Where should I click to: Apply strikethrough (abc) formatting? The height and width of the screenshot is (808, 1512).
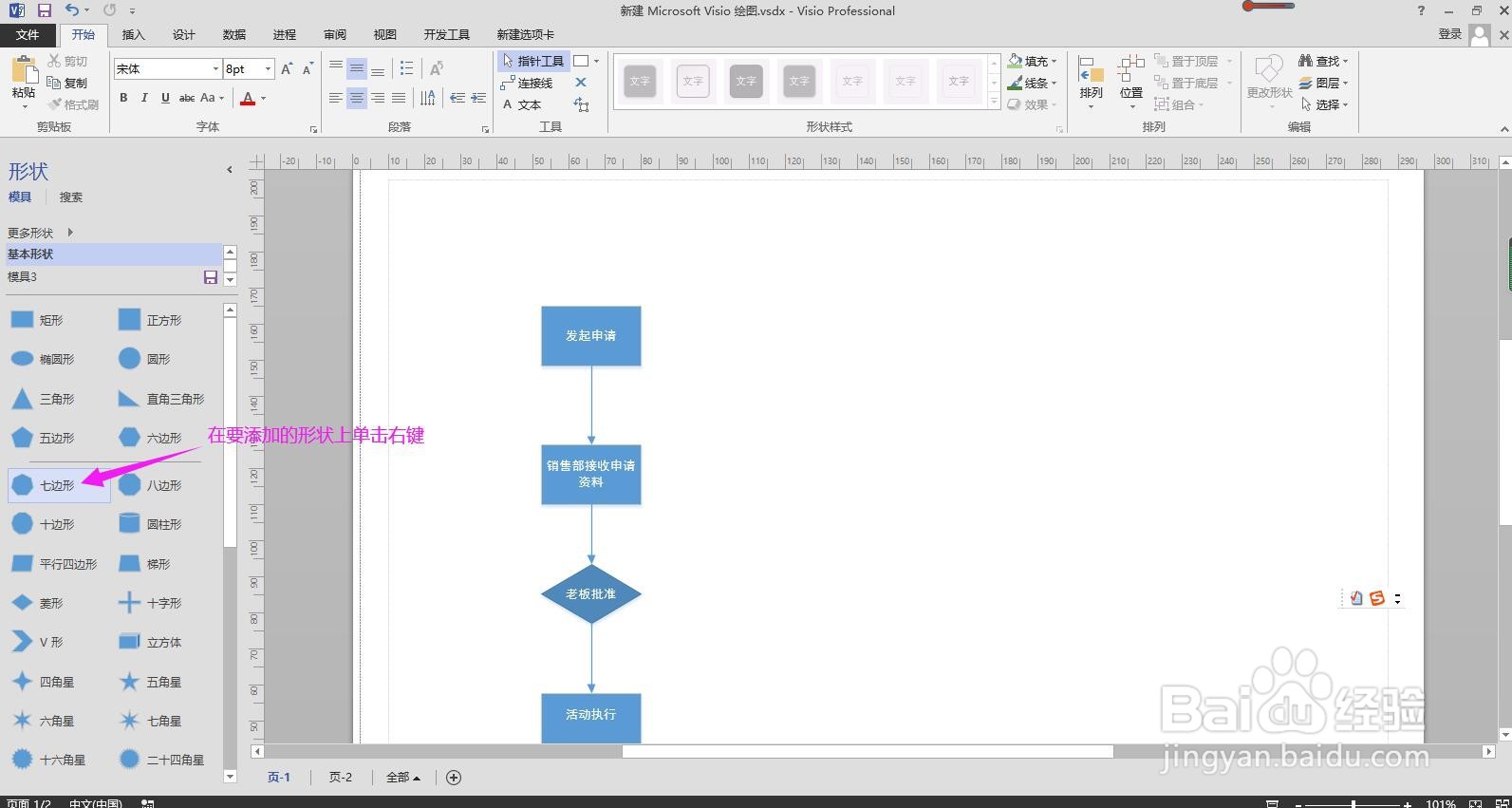click(187, 98)
